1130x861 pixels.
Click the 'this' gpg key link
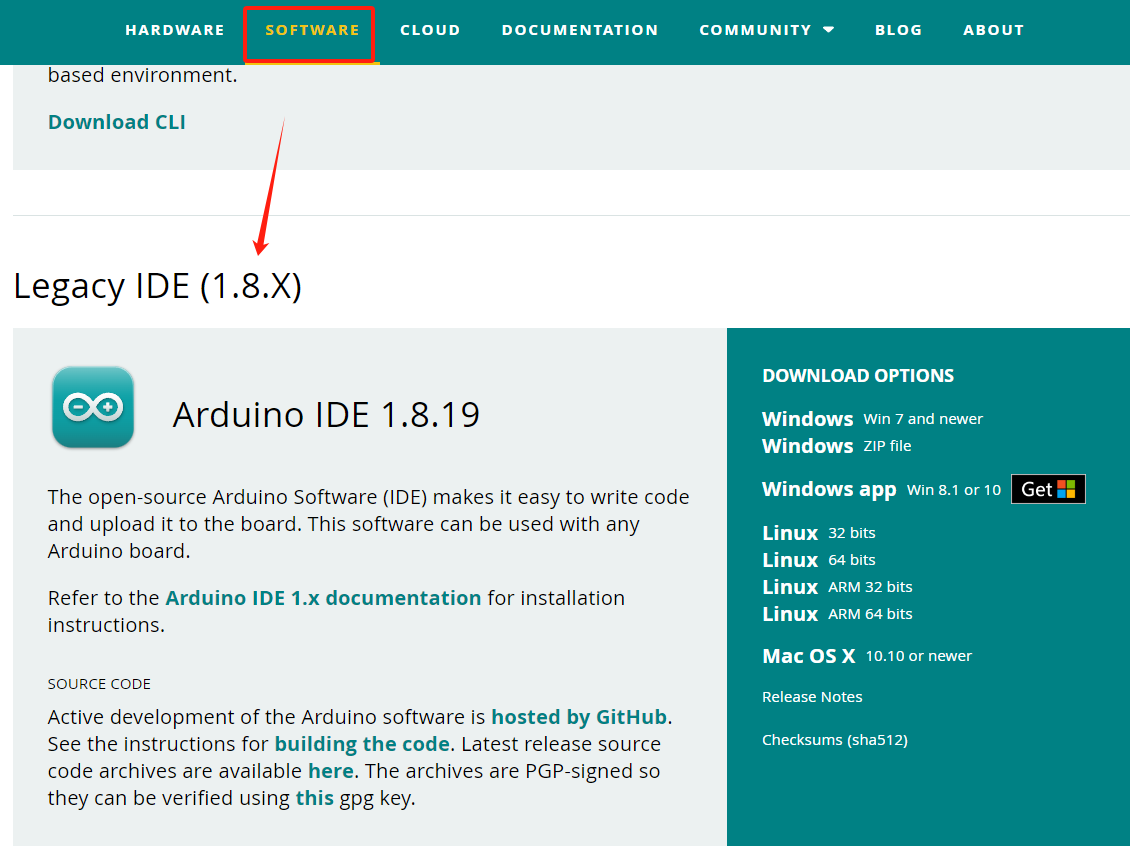coord(315,798)
